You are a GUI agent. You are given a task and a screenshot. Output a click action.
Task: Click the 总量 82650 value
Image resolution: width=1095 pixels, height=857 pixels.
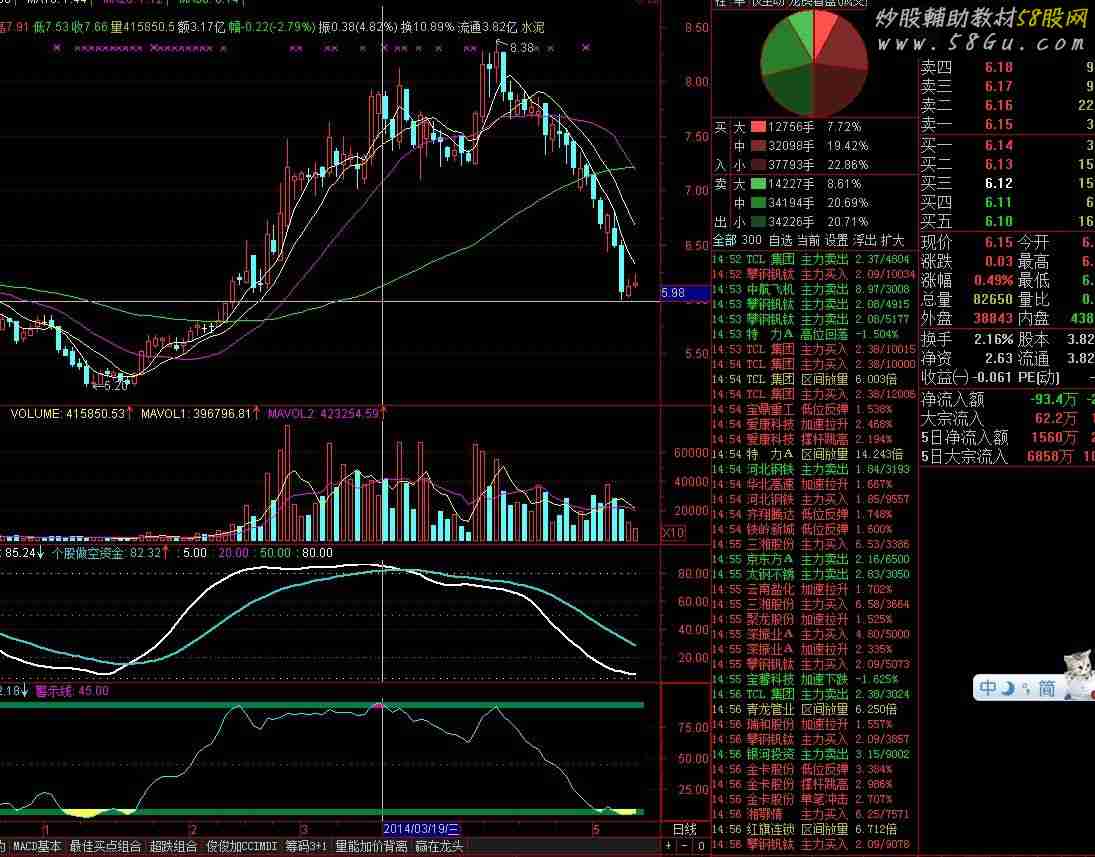[992, 300]
